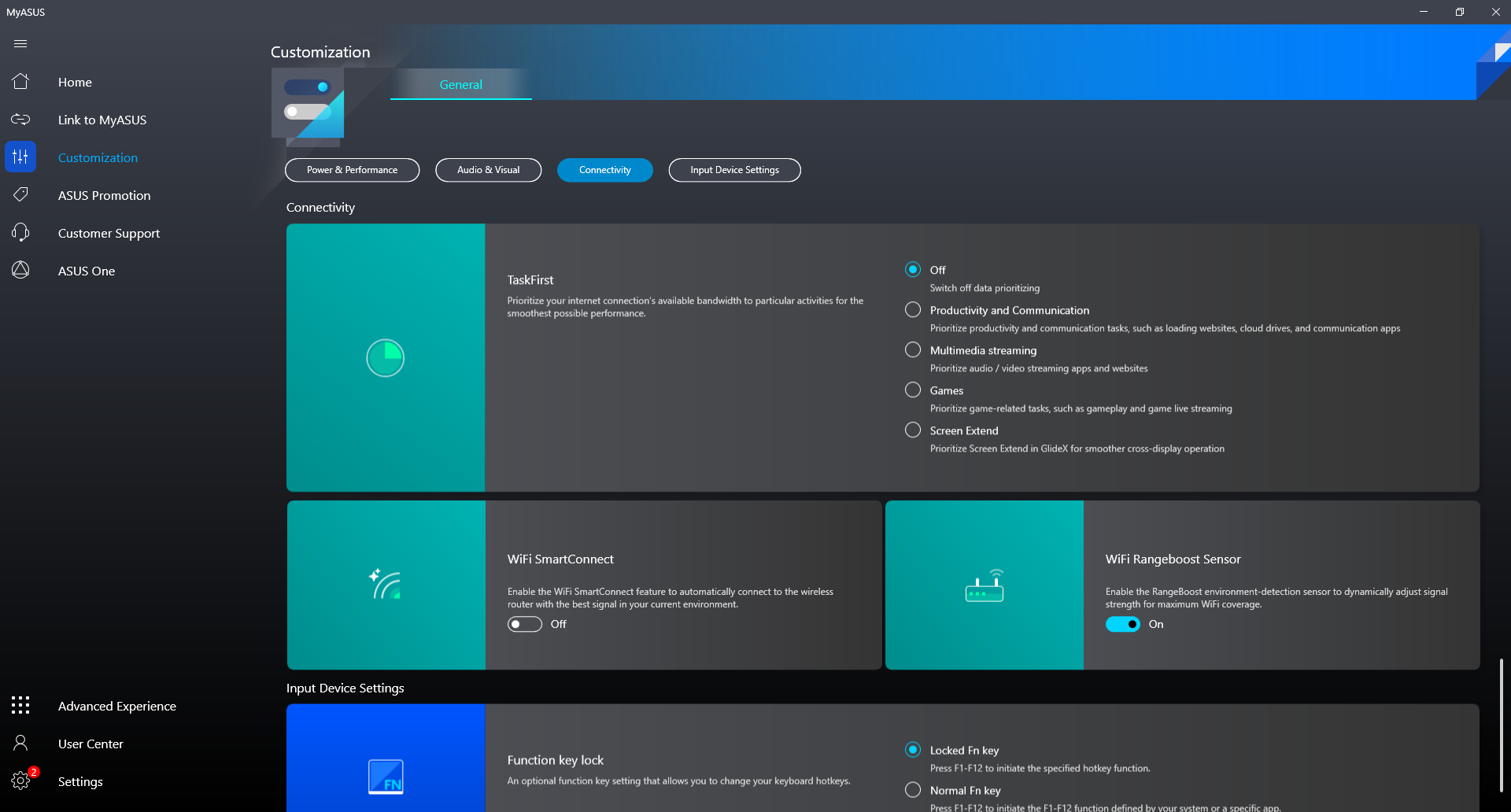Click the Function key lock FN icon

pyautogui.click(x=386, y=777)
